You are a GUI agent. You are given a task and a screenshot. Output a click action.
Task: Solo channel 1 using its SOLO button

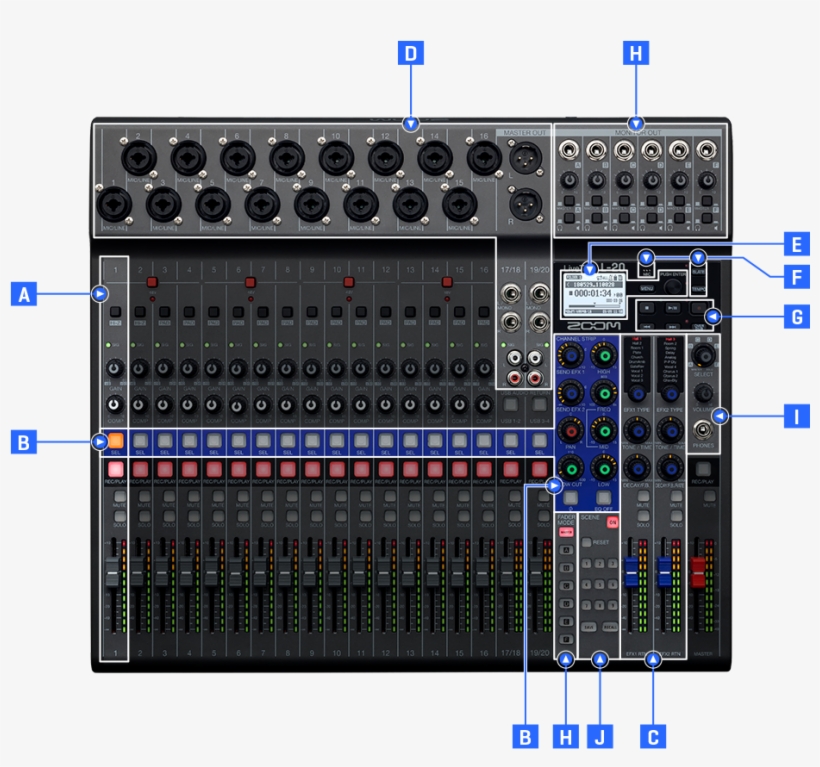120,516
